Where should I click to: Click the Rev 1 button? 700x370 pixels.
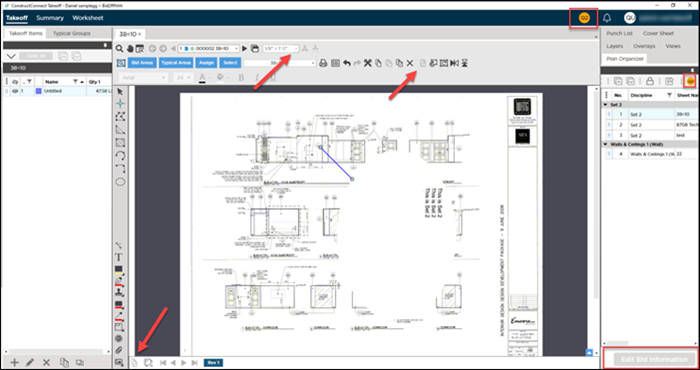pos(213,362)
